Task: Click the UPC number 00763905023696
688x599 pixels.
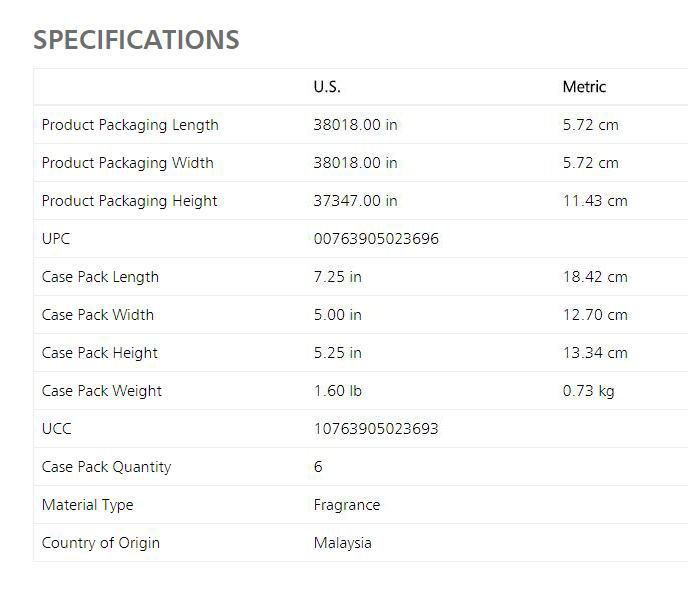Action: 376,239
